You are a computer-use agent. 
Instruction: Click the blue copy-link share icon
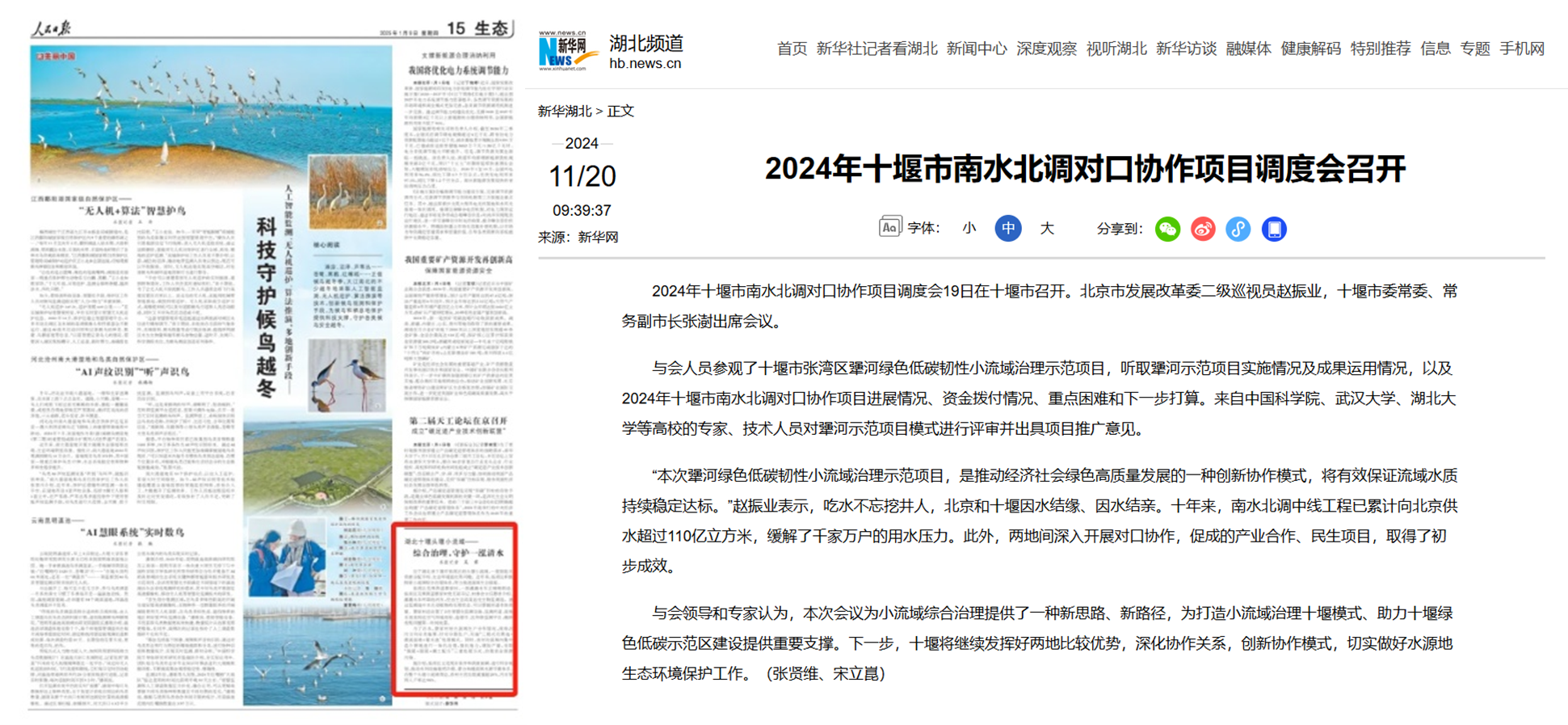(1238, 230)
